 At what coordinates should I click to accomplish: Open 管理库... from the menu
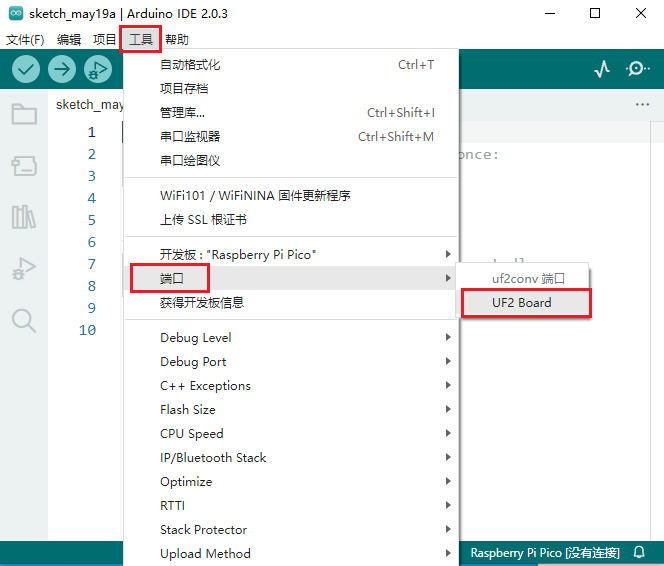[x=291, y=113]
